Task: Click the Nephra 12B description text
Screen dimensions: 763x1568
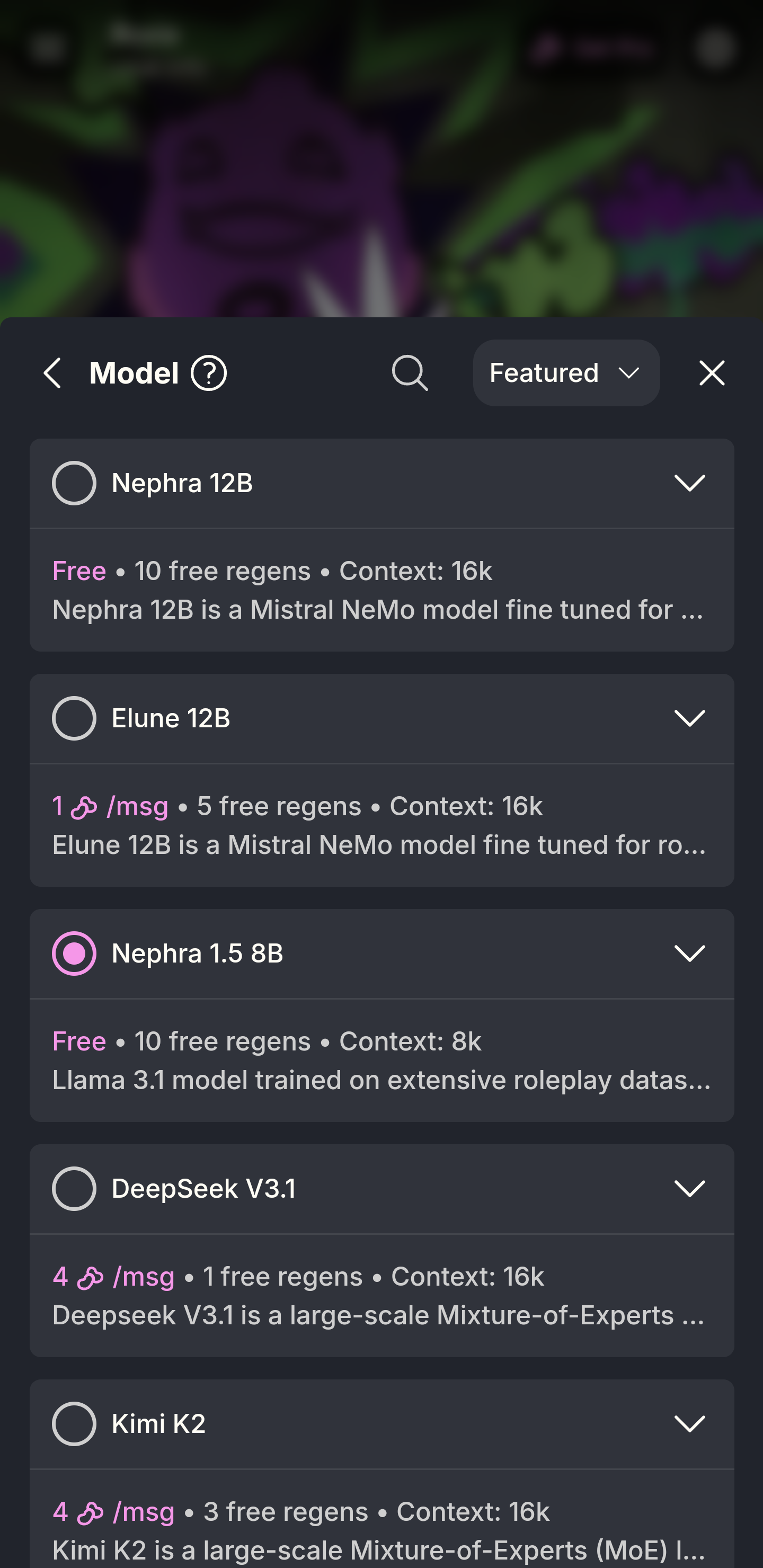Action: (378, 610)
